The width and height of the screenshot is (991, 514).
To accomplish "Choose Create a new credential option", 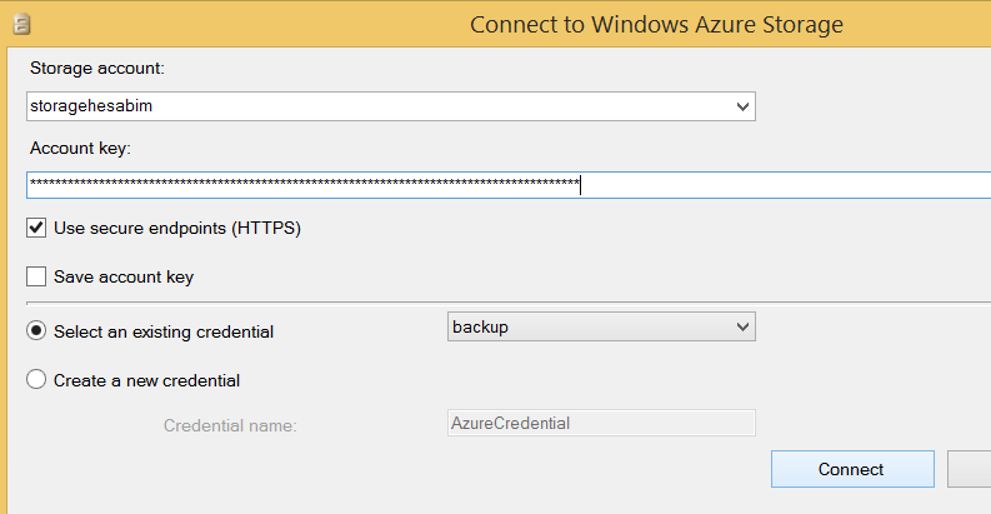I will [x=36, y=379].
